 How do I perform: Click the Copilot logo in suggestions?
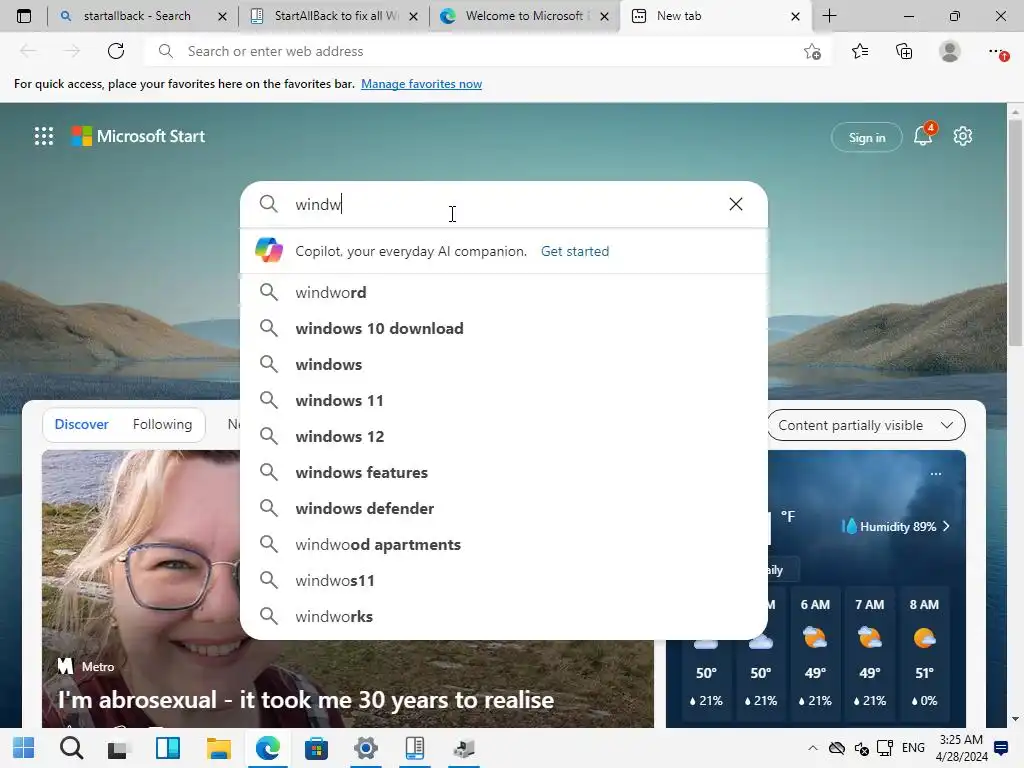tap(268, 251)
